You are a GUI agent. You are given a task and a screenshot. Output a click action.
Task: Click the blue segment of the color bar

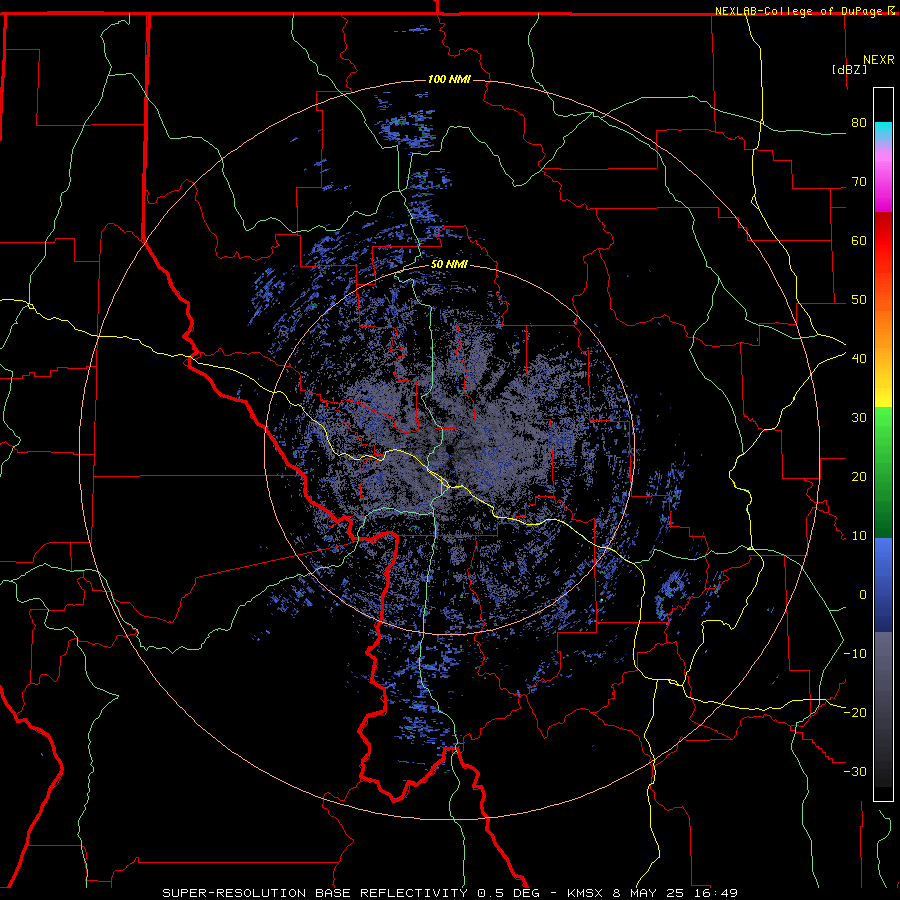point(883,584)
